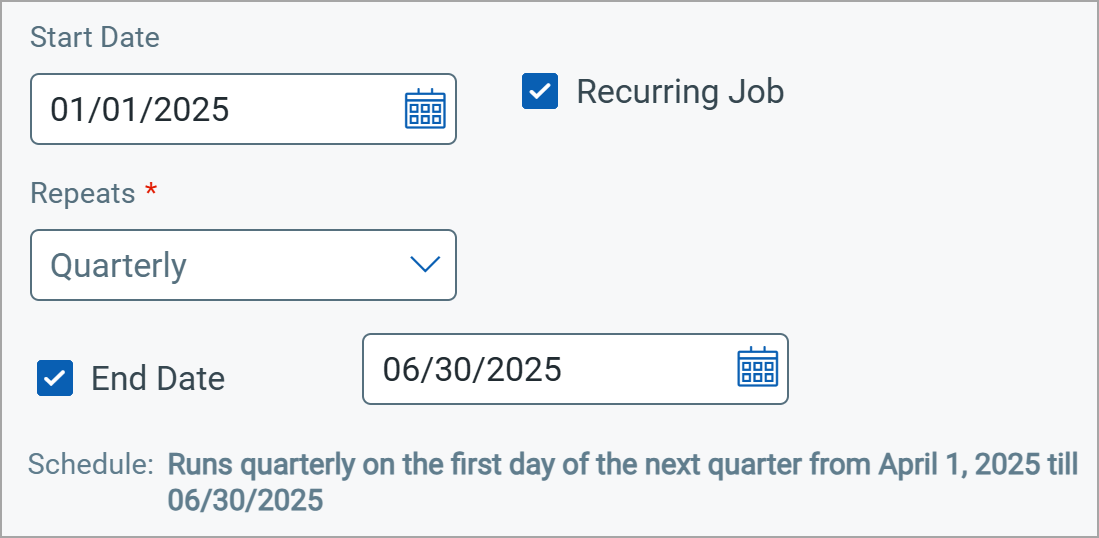Click into the End Date field 06/30/2025
The width and height of the screenshot is (1099, 538).
tap(575, 369)
